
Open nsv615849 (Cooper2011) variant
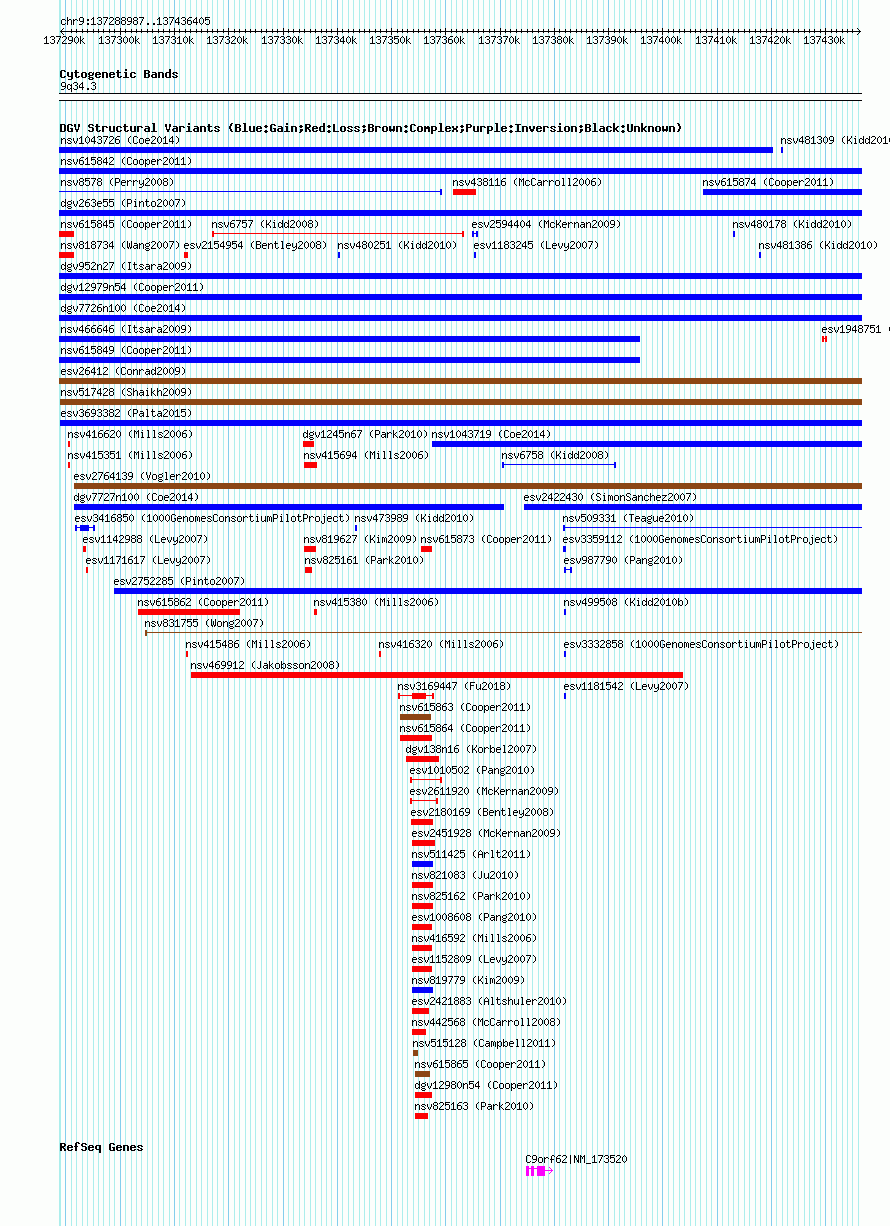pos(126,350)
